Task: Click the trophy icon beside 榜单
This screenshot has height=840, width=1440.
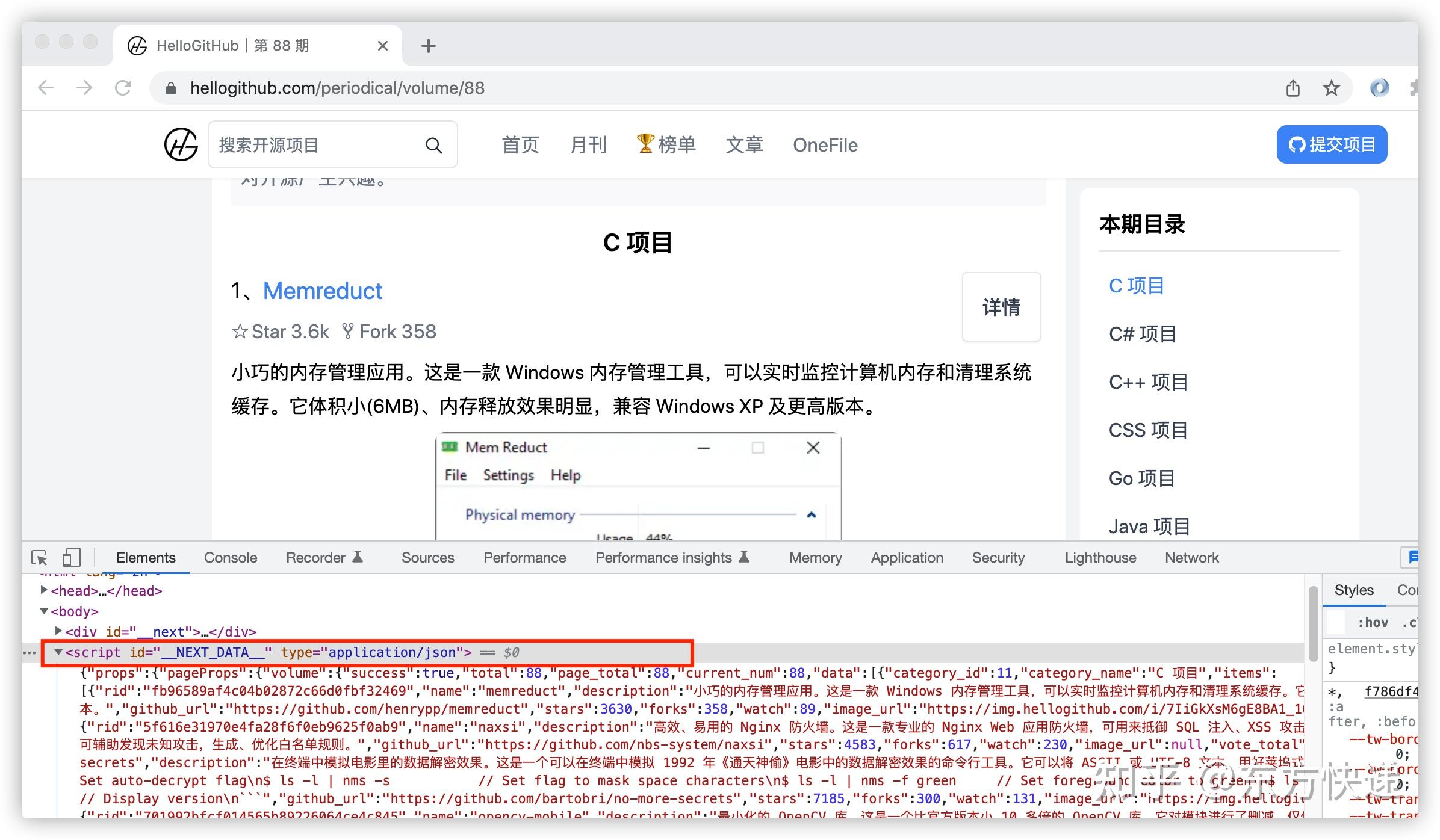Action: (645, 144)
